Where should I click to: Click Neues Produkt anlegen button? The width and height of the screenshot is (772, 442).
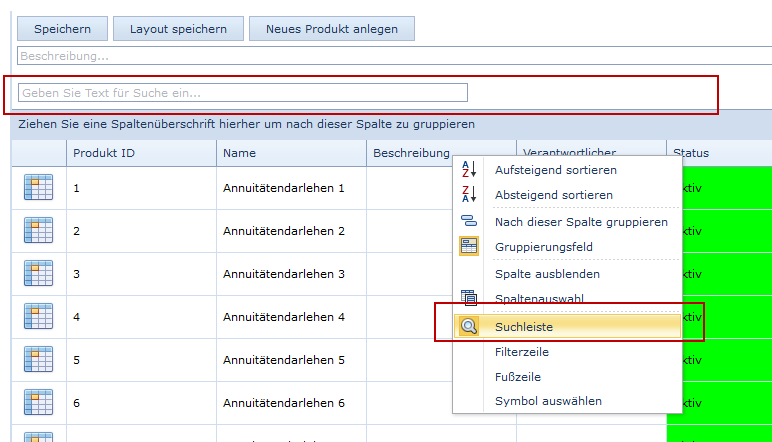(x=331, y=29)
